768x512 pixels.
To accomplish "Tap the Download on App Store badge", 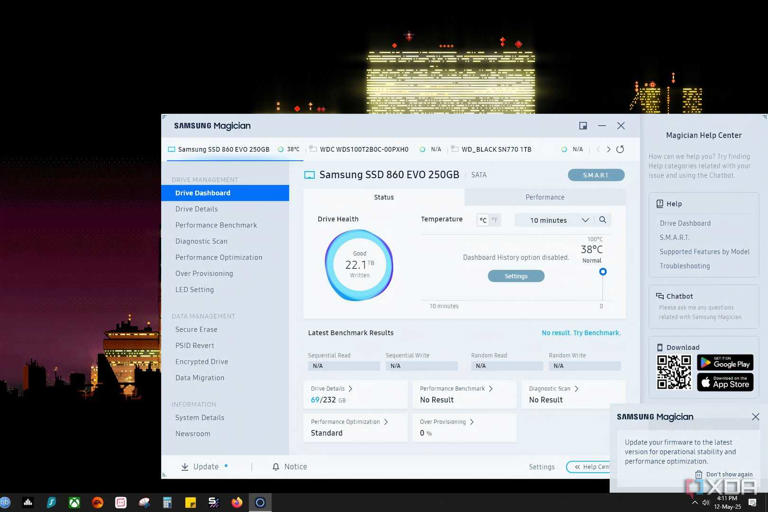I will click(x=725, y=382).
